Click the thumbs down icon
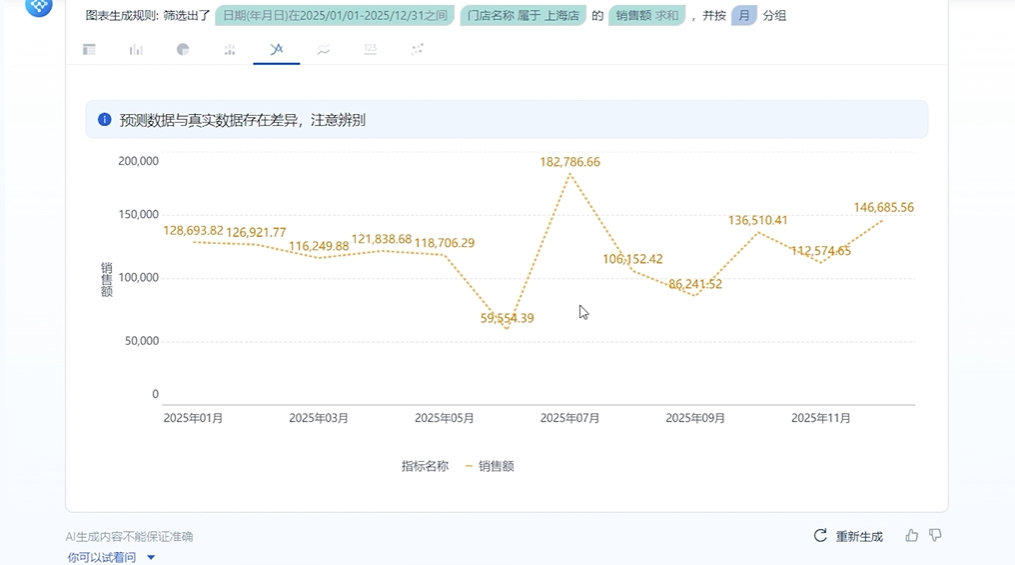1015x565 pixels. click(x=935, y=536)
